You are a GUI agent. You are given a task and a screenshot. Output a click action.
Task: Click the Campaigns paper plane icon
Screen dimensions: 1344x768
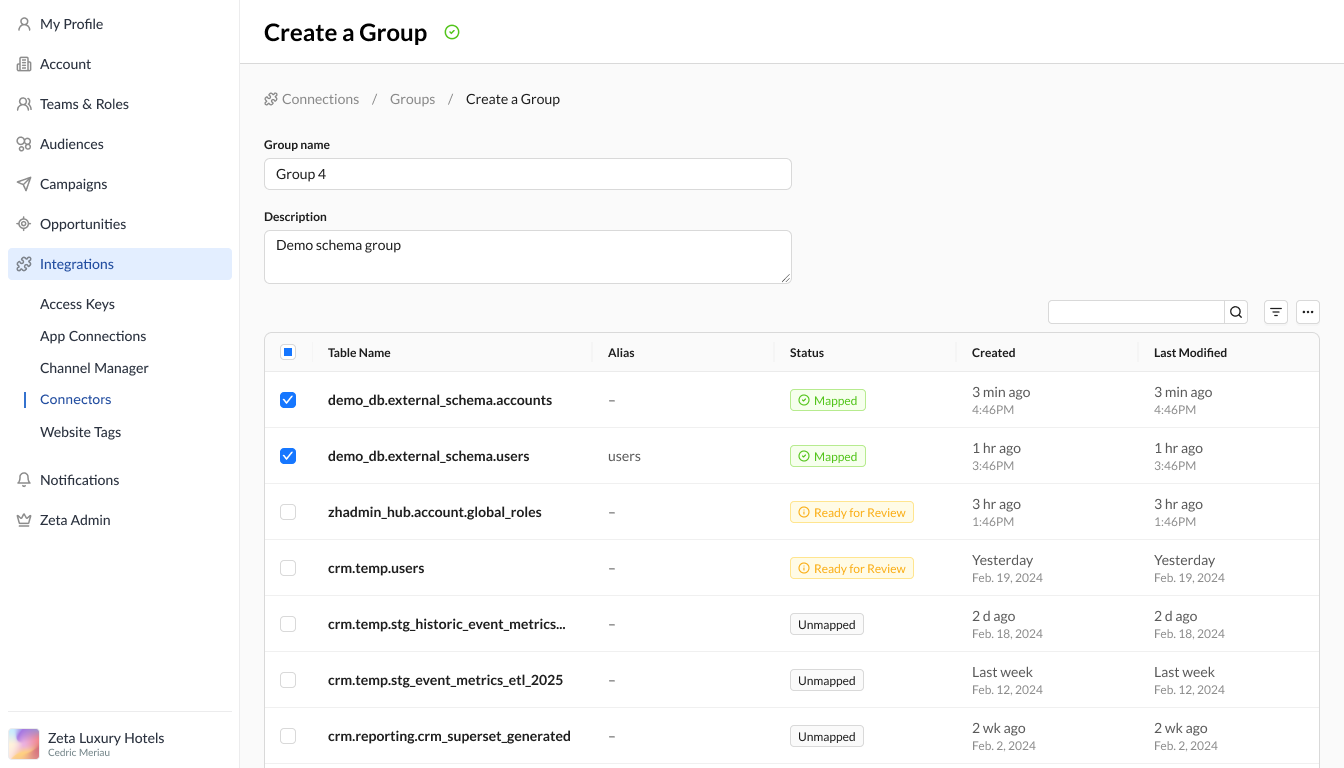(24, 184)
